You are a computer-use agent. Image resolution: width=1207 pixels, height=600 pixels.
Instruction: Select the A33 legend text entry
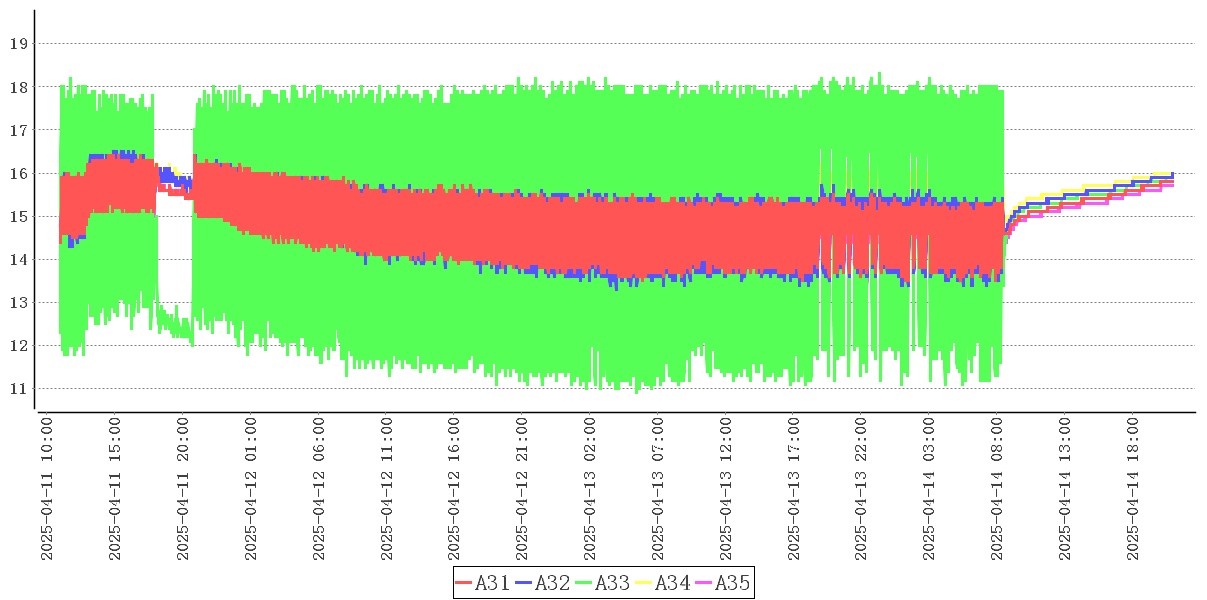click(x=612, y=582)
